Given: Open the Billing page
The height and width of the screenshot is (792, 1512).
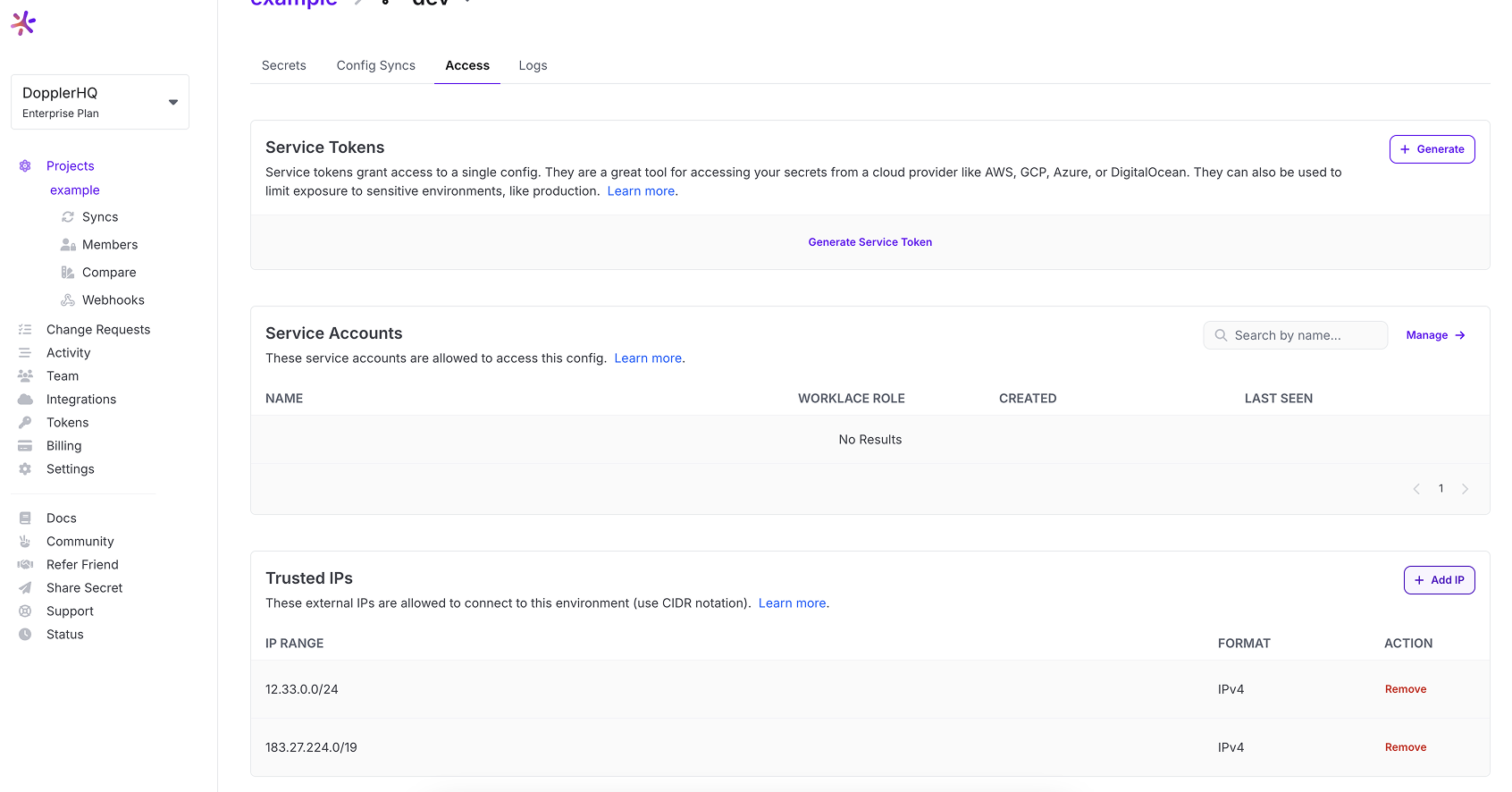Looking at the screenshot, I should [x=64, y=446].
